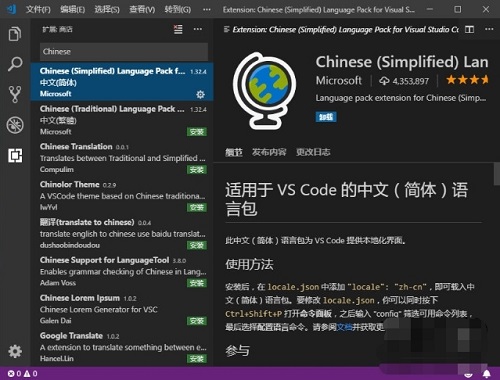Select Chinese Support for LanguageTool item

coord(122,271)
